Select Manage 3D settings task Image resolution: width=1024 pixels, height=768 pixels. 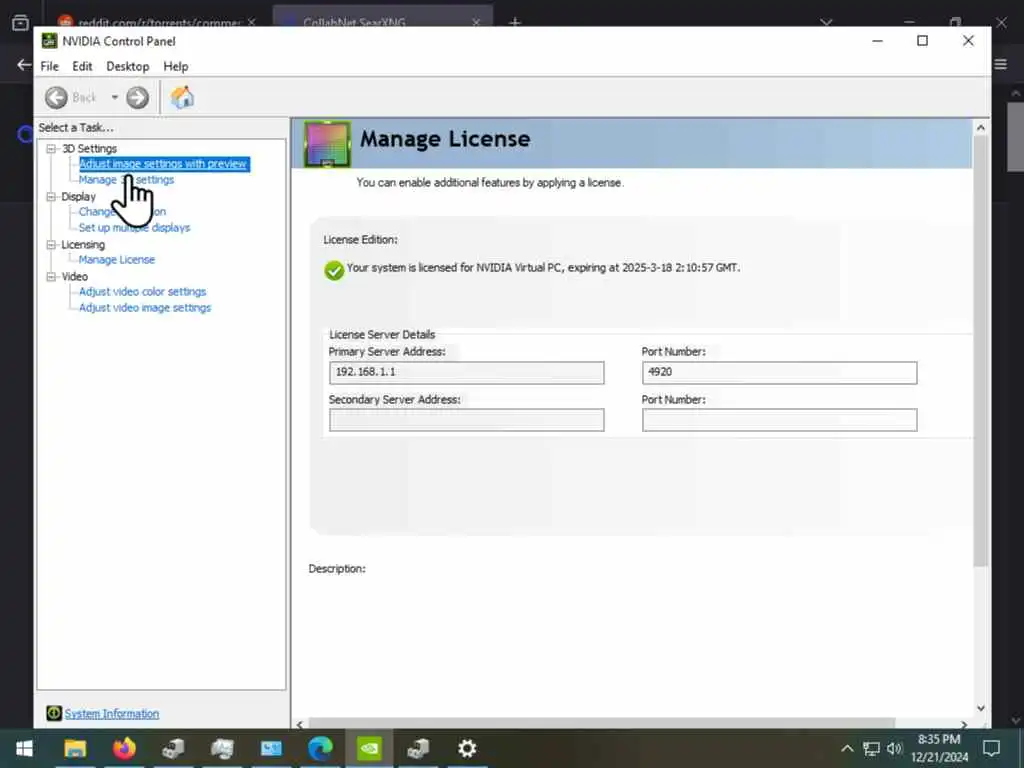pos(126,180)
